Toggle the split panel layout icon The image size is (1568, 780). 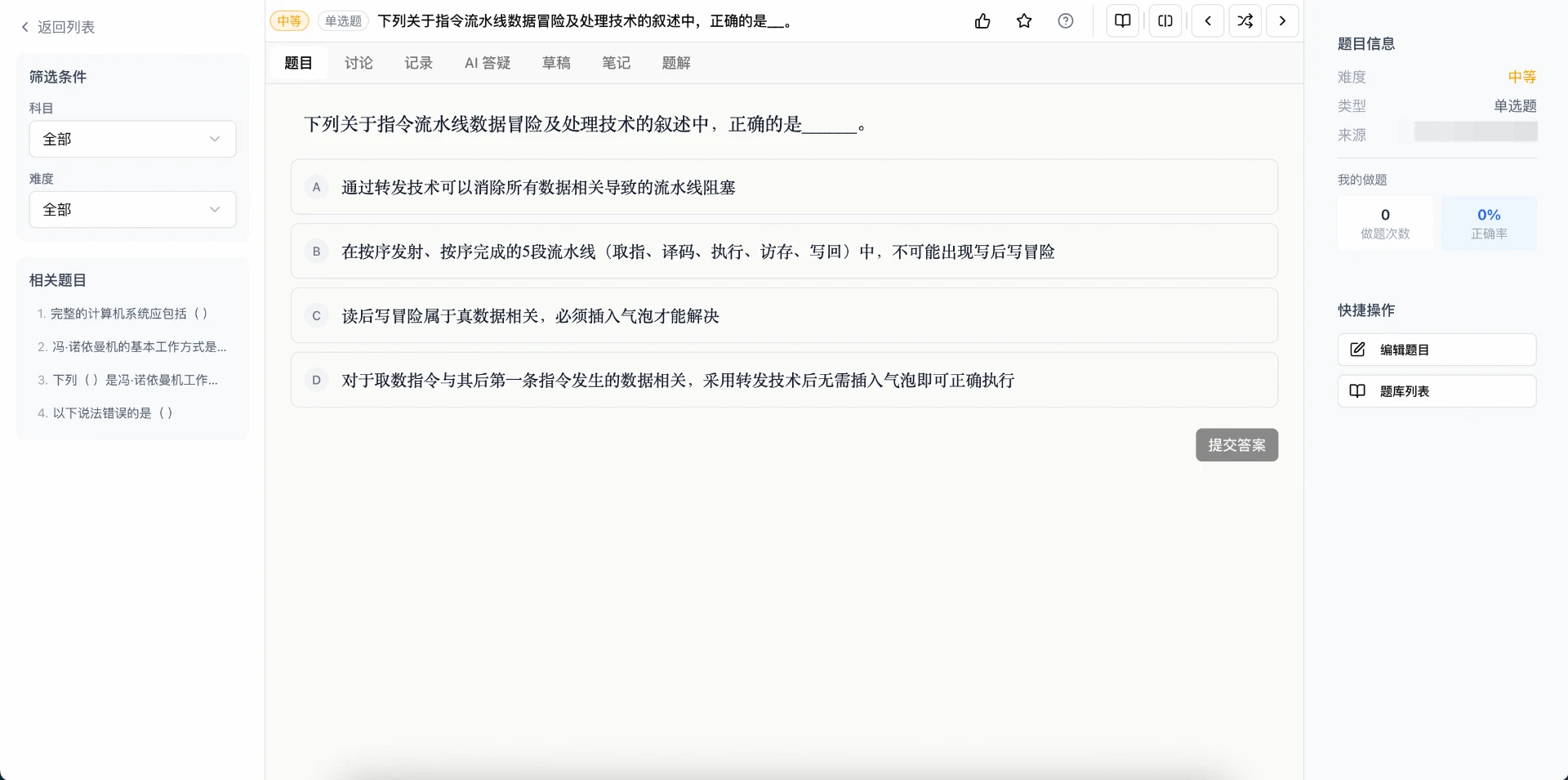point(1165,21)
